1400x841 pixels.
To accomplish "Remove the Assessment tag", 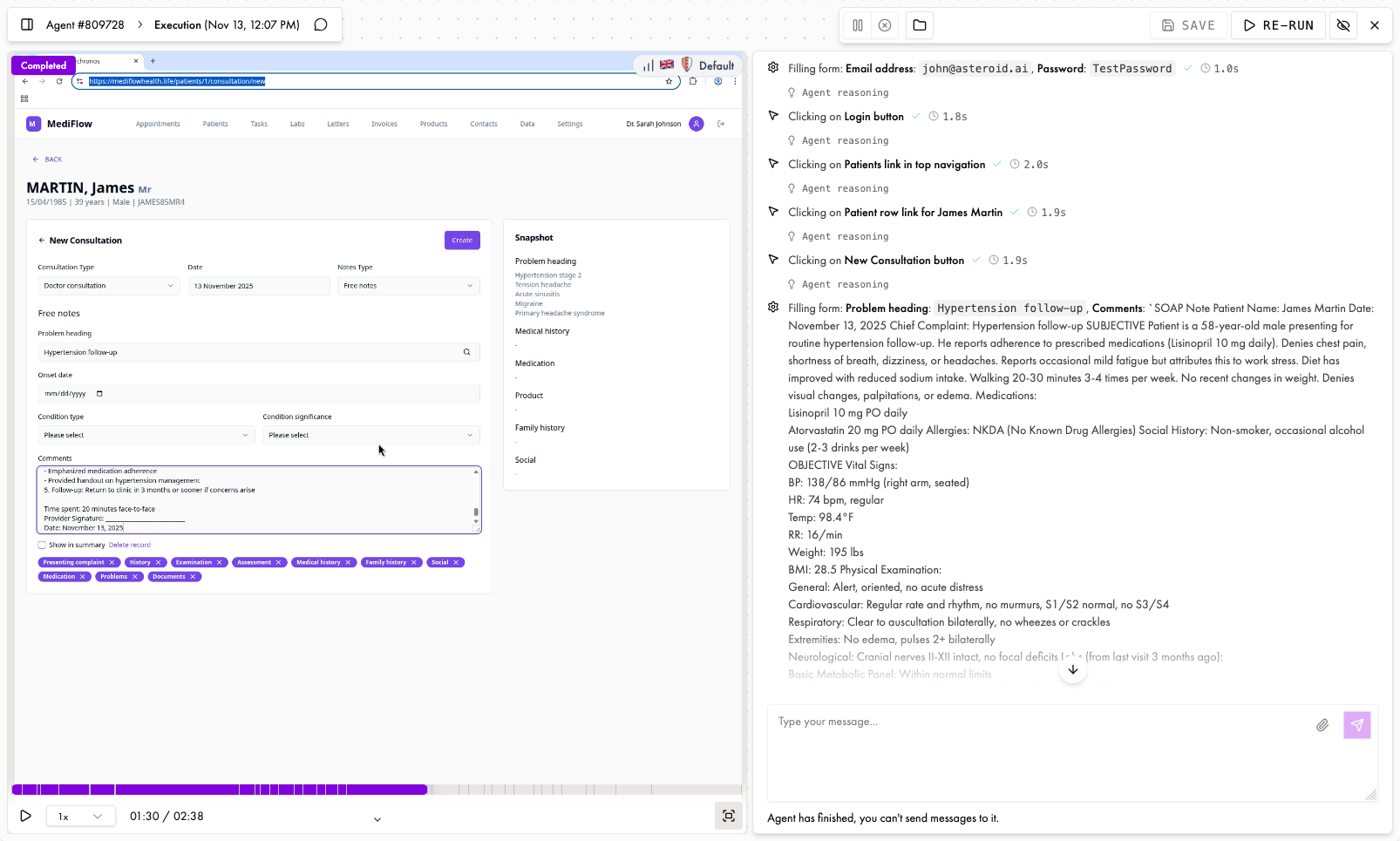I will click(278, 562).
